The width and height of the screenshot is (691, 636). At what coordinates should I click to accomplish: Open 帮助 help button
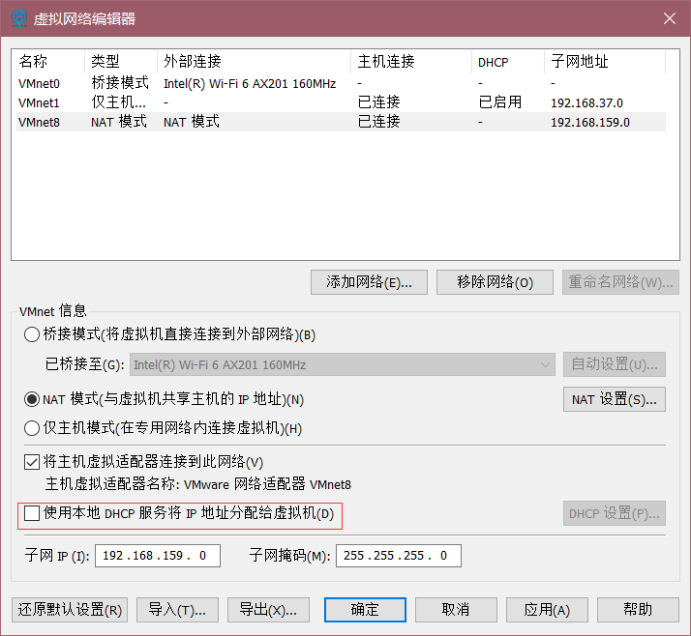[x=638, y=610]
